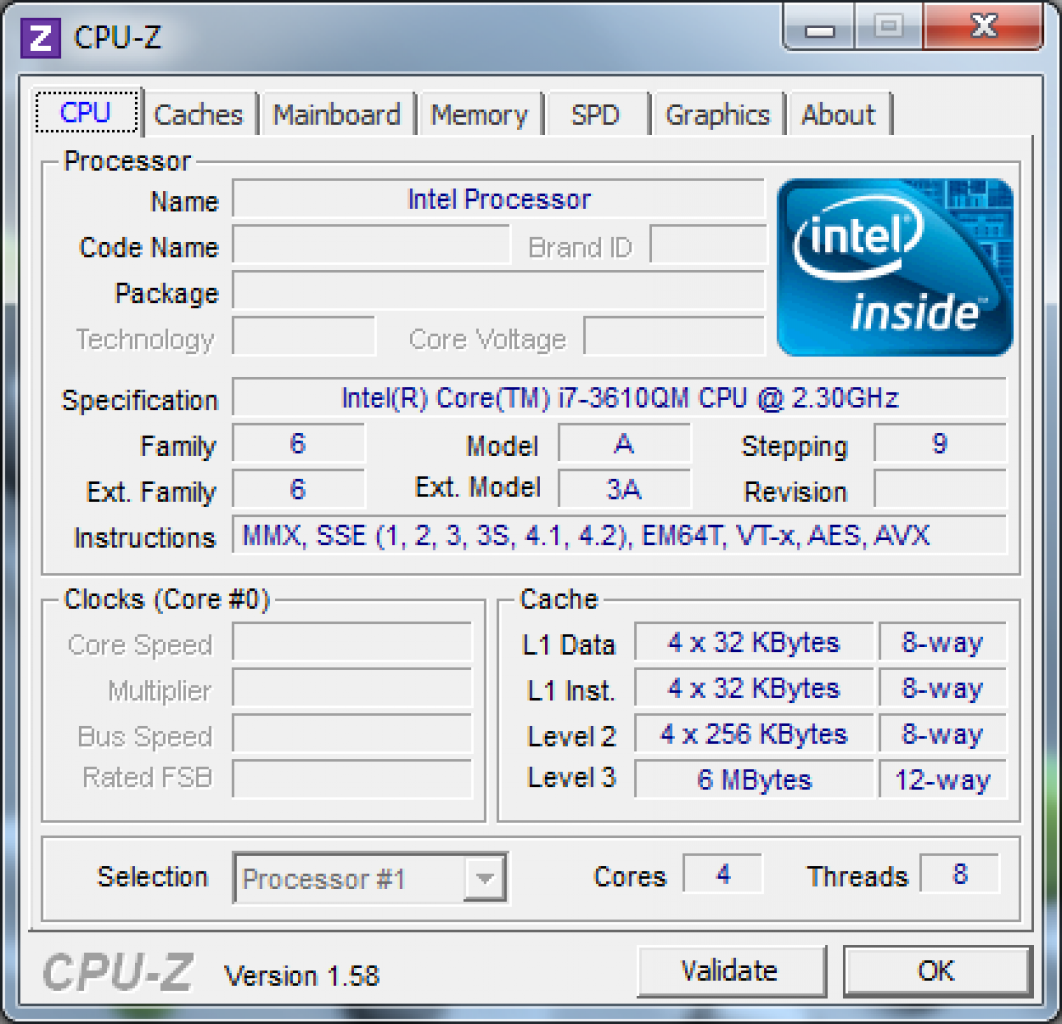Click the empty Package field
This screenshot has height=1024, width=1062.
coord(498,290)
